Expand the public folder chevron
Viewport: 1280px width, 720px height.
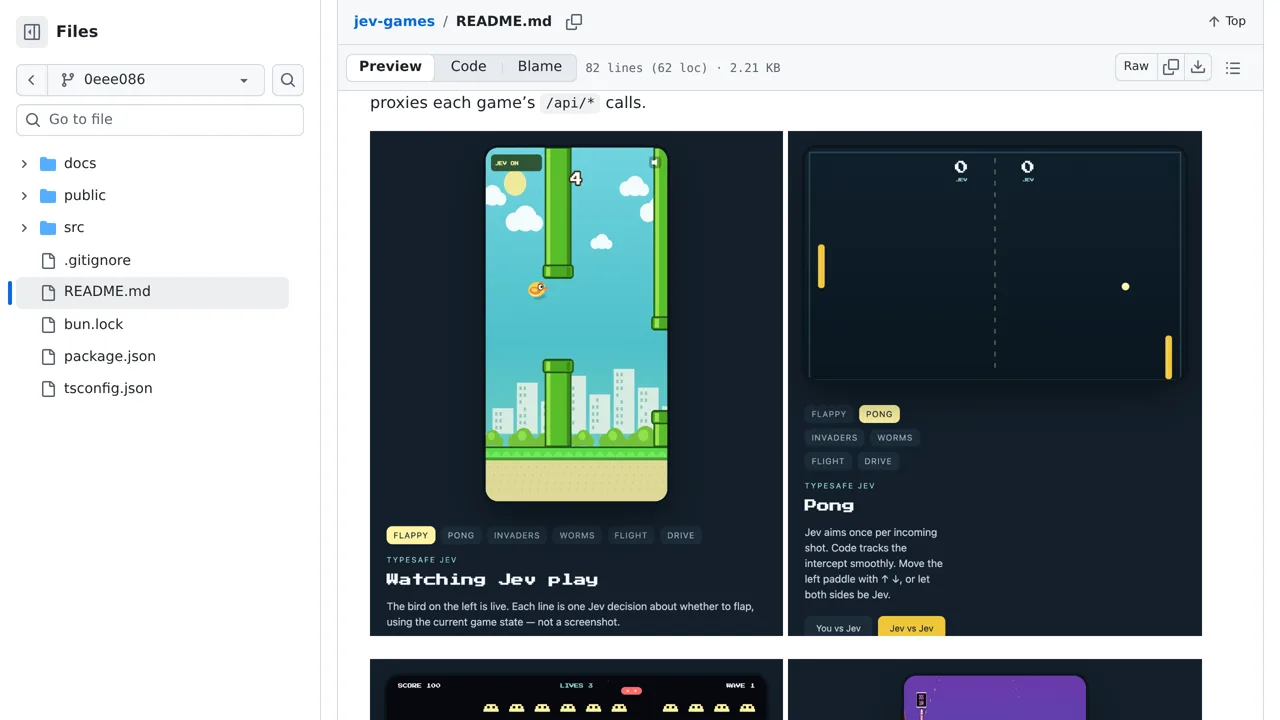[x=24, y=195]
